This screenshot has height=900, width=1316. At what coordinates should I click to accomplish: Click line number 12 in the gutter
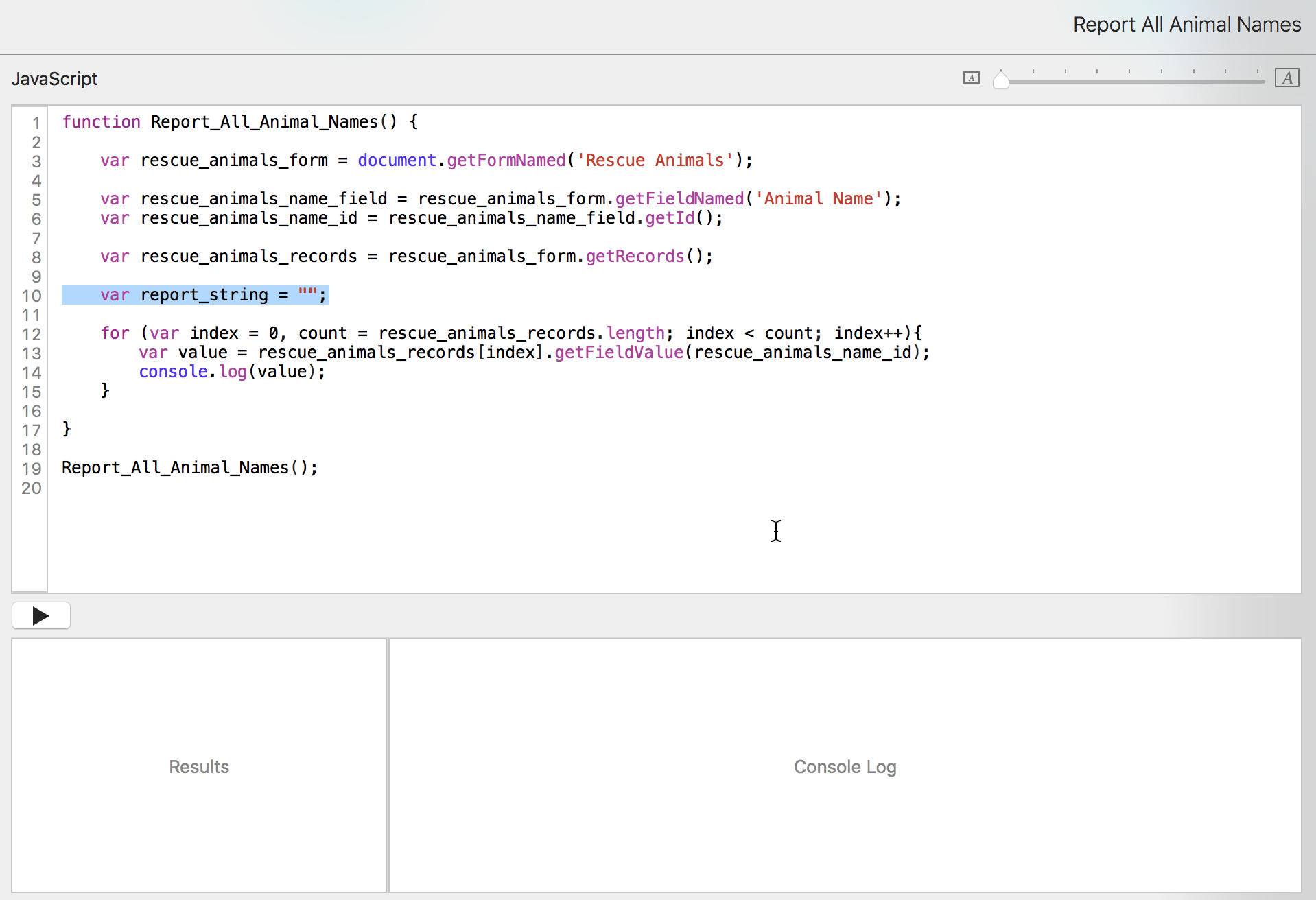pos(32,334)
